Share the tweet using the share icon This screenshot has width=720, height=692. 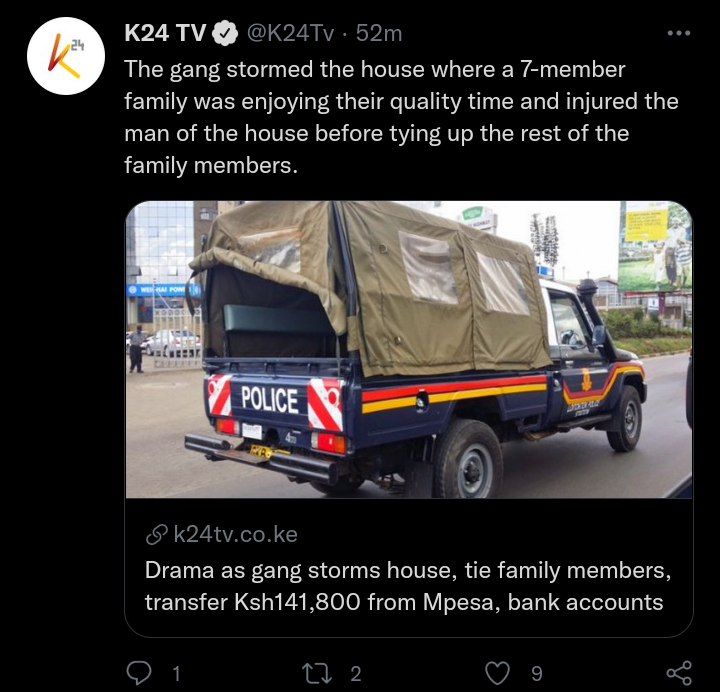[x=679, y=673]
